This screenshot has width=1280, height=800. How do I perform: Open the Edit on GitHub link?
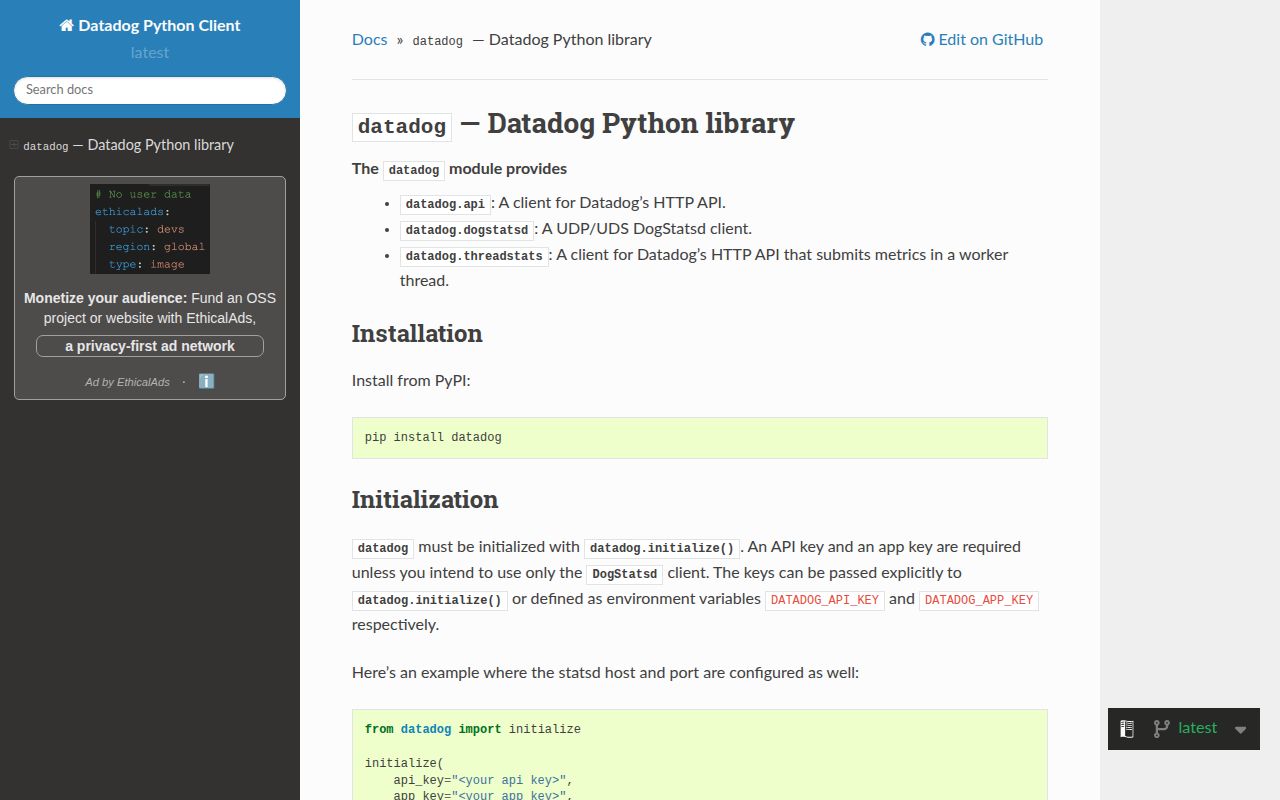[x=982, y=40]
